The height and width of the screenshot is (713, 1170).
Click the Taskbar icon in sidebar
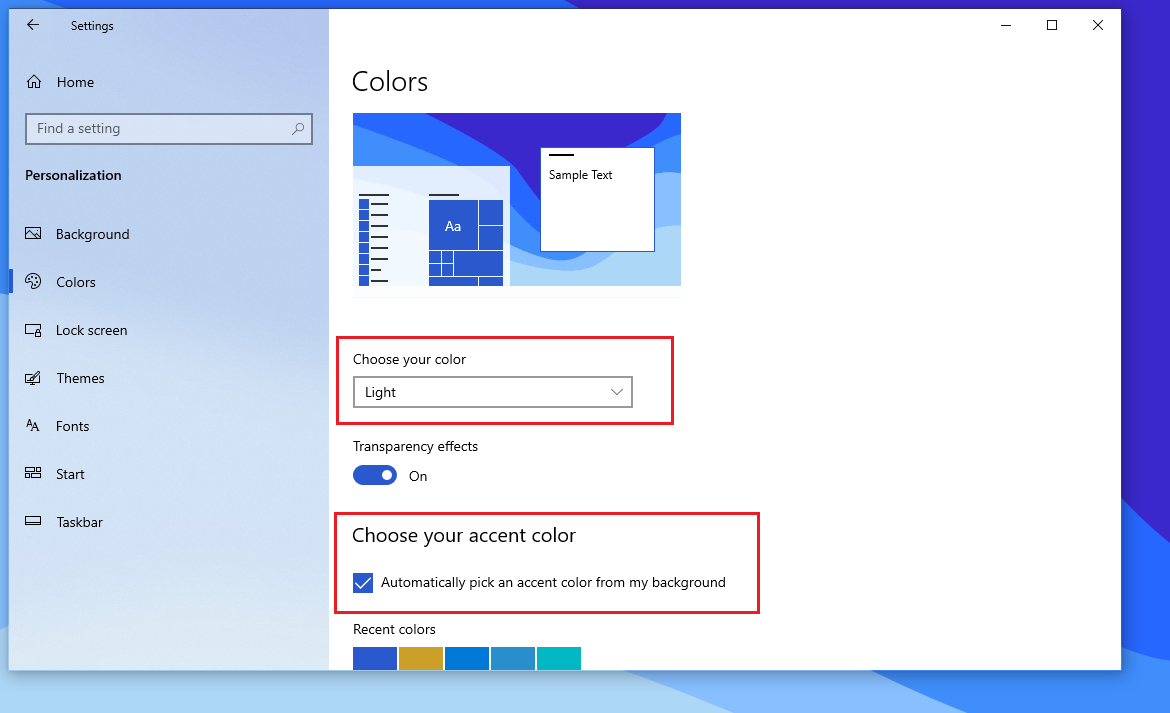(x=33, y=522)
